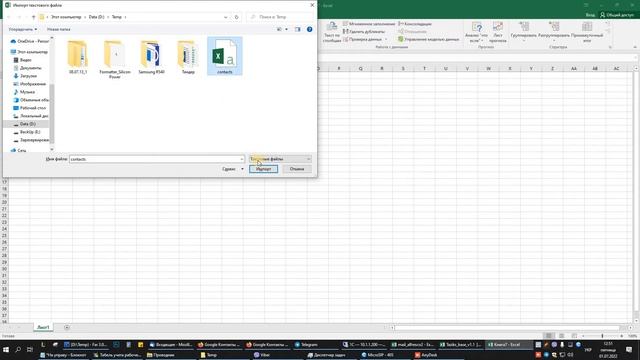
Task: Select Data (D:) drive in navigation pane
Action: (x=25, y=124)
